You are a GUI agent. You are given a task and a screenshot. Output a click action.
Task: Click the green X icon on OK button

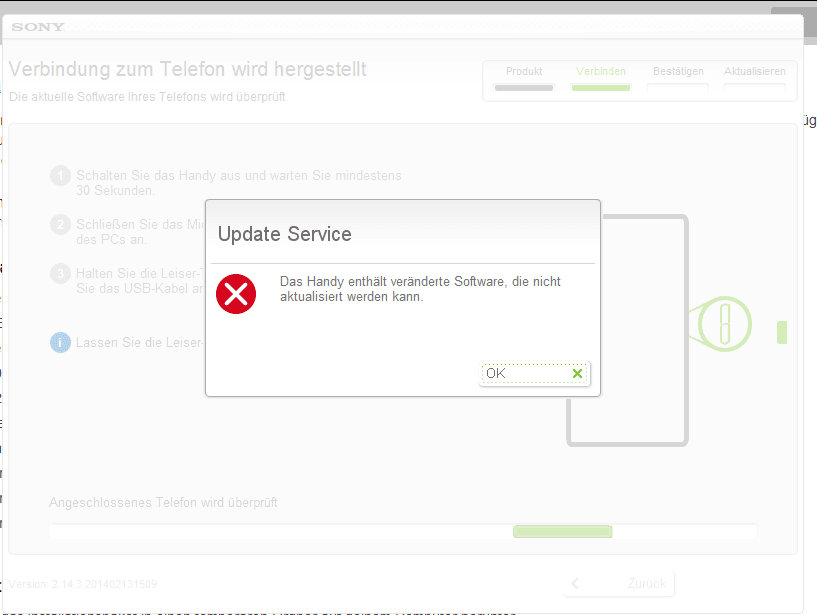point(577,373)
